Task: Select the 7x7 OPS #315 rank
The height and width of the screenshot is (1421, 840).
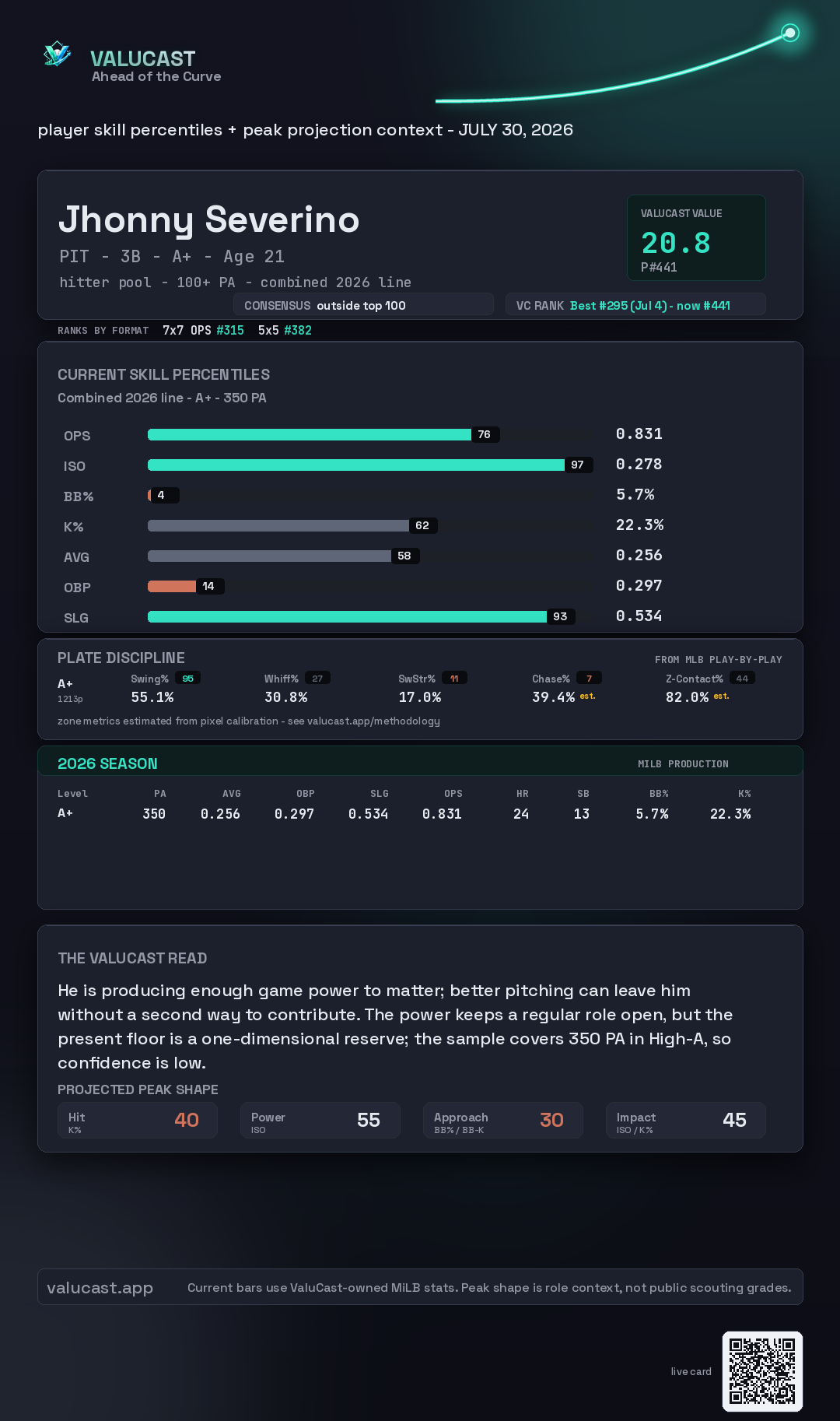Action: click(203, 330)
